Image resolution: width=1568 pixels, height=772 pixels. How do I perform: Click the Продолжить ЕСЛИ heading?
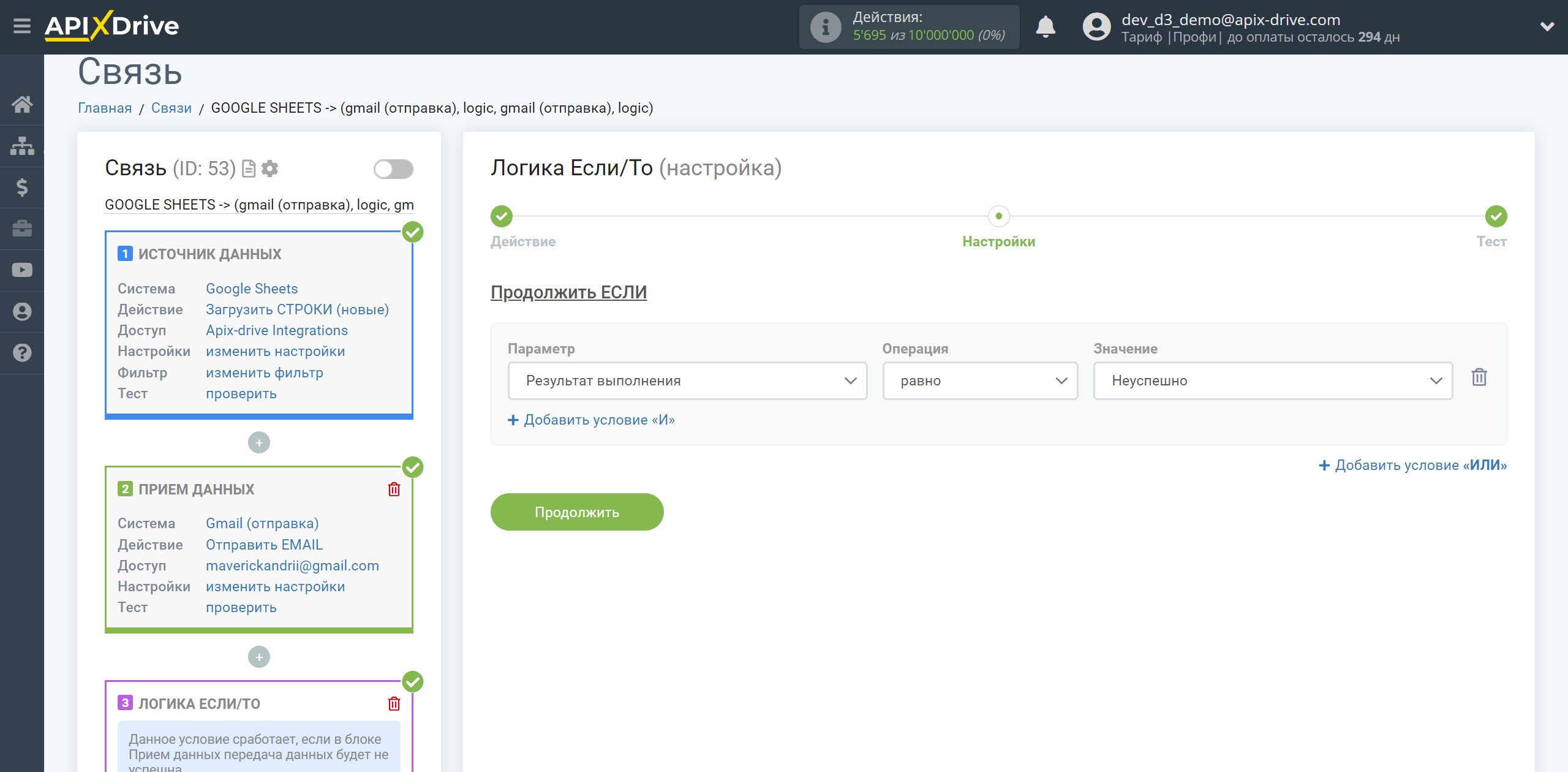[568, 292]
